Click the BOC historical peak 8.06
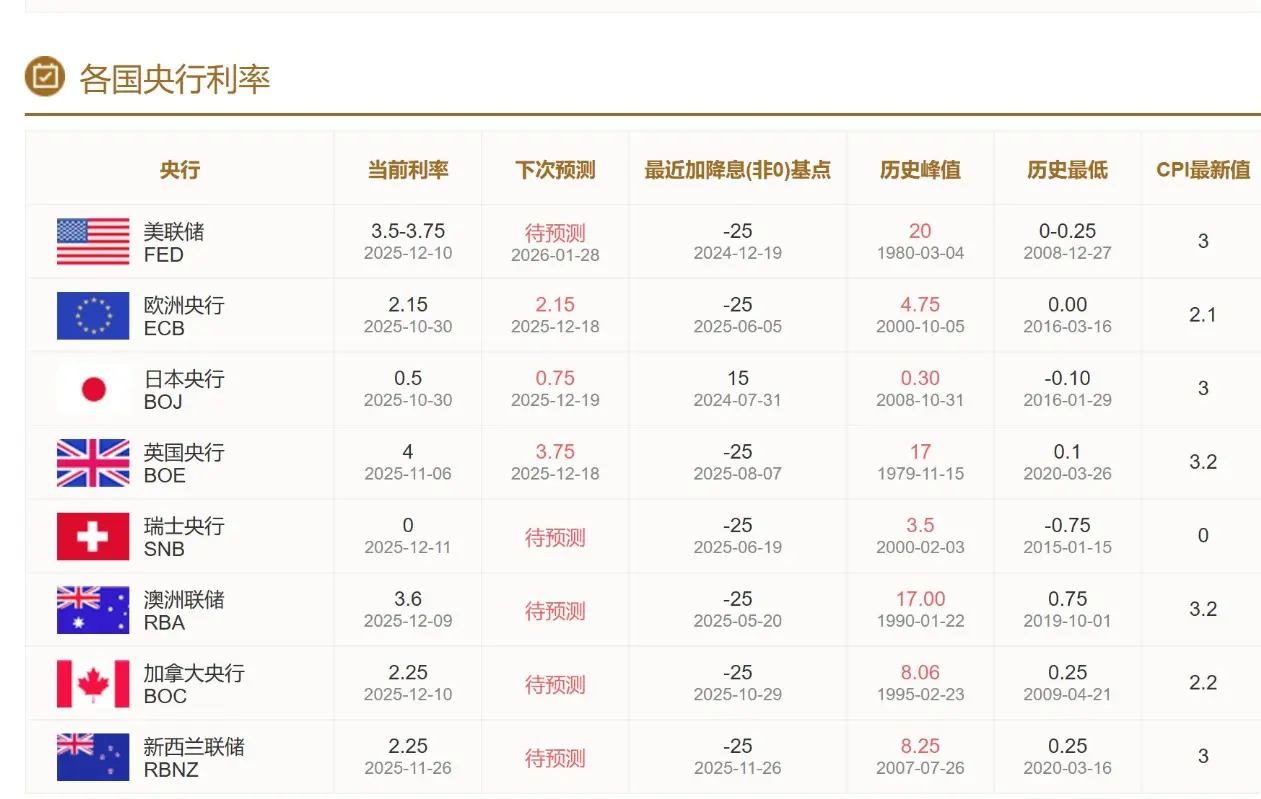 pos(920,673)
